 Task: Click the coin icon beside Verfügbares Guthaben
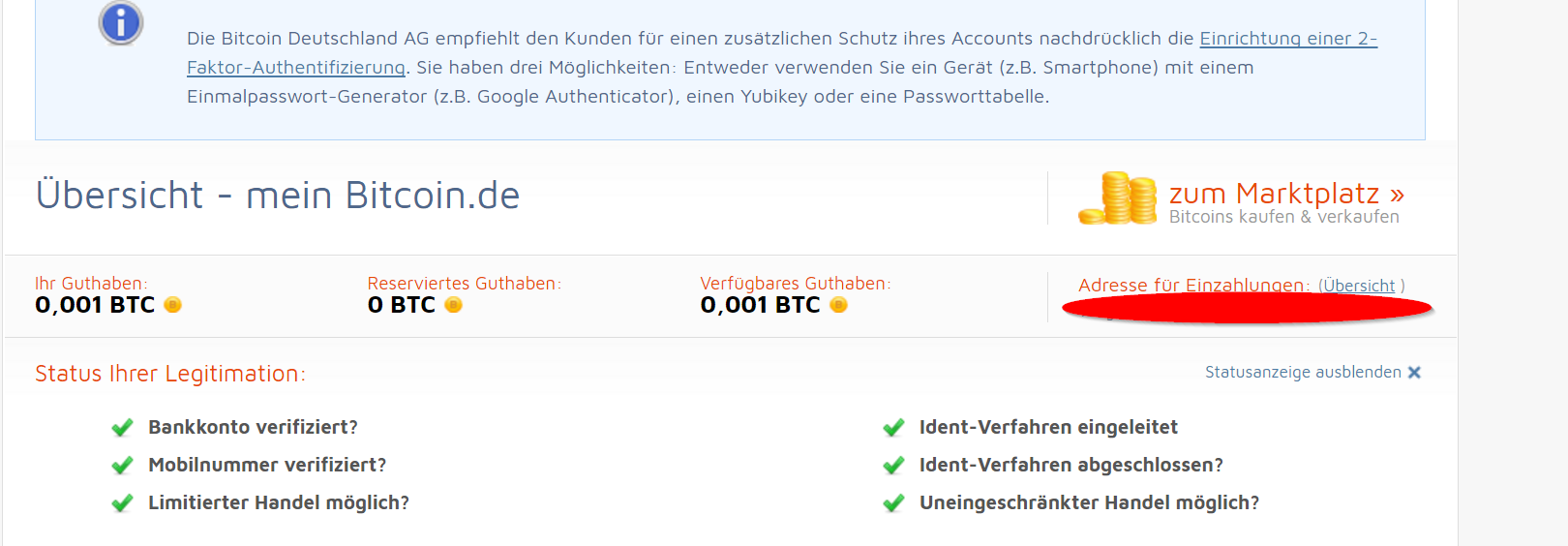[838, 305]
